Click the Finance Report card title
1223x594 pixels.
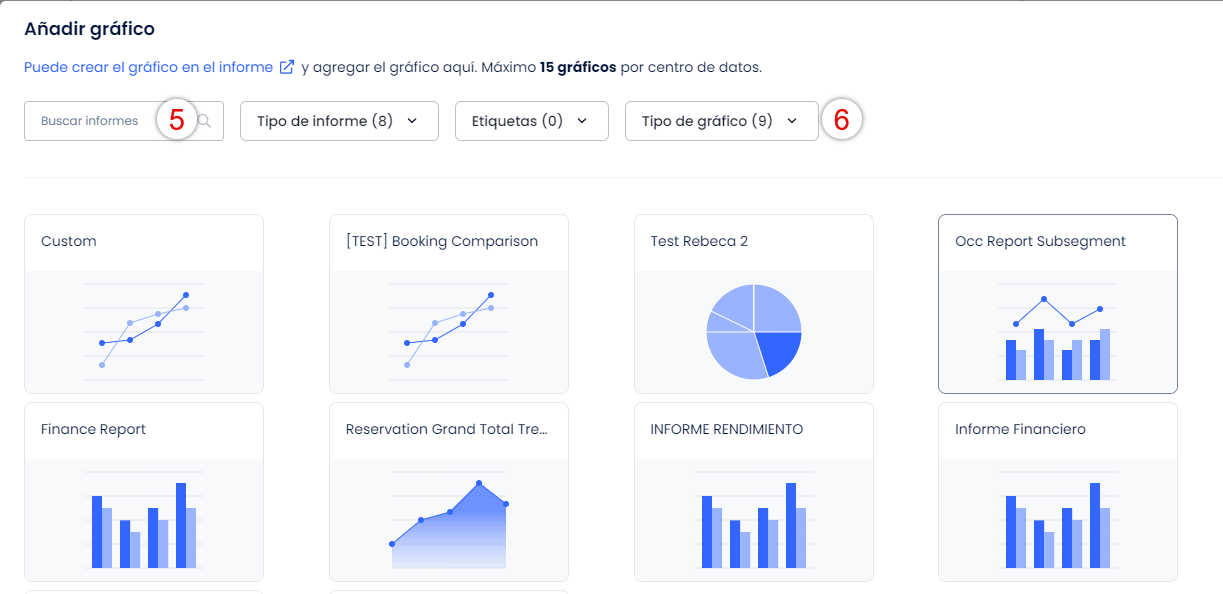pyautogui.click(x=93, y=429)
